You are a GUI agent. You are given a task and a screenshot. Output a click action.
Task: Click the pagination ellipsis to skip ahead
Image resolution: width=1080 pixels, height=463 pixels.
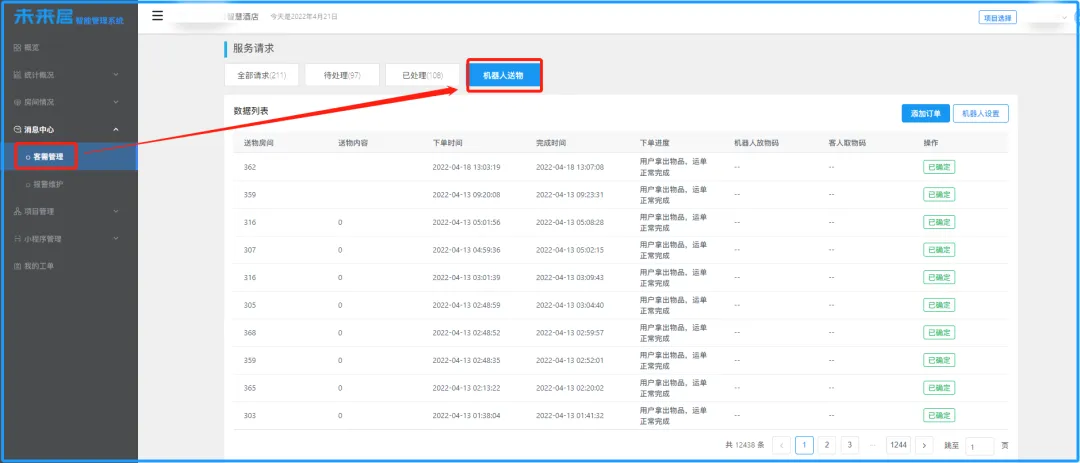pyautogui.click(x=873, y=445)
